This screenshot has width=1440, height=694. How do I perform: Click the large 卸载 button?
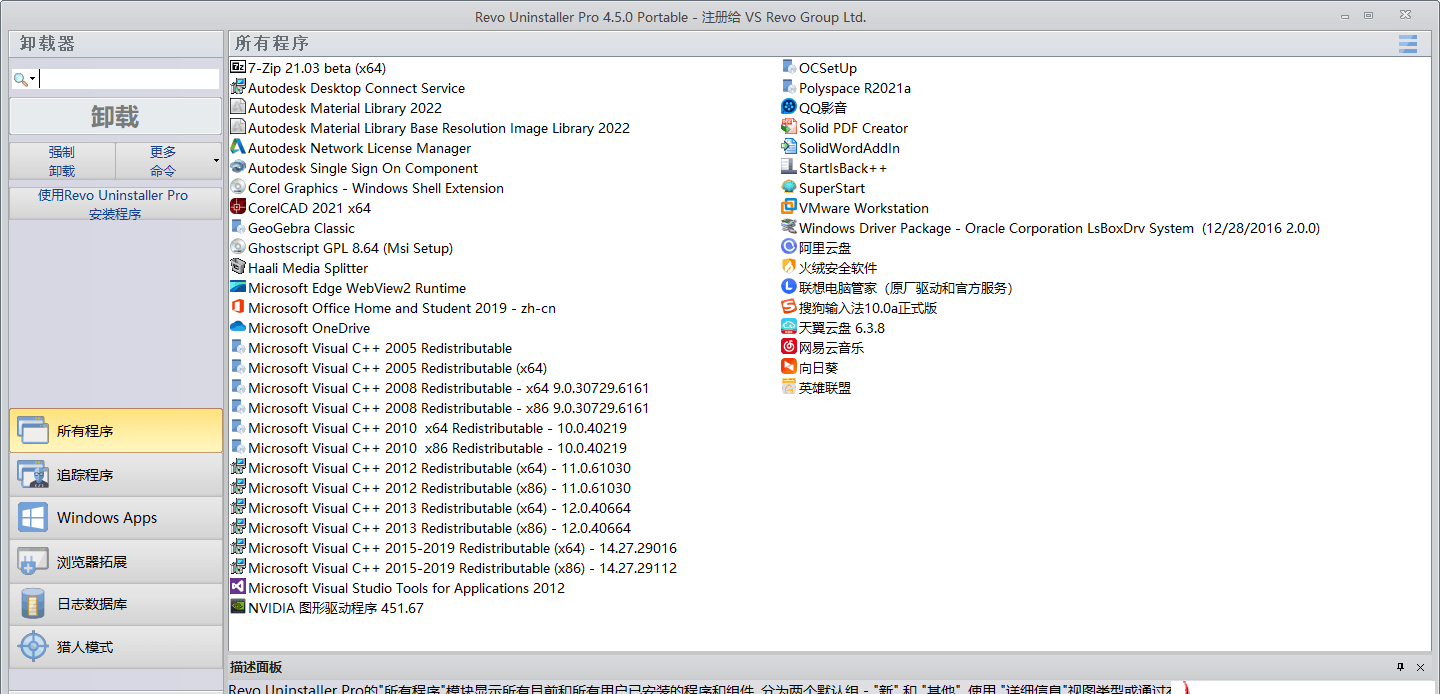click(116, 116)
